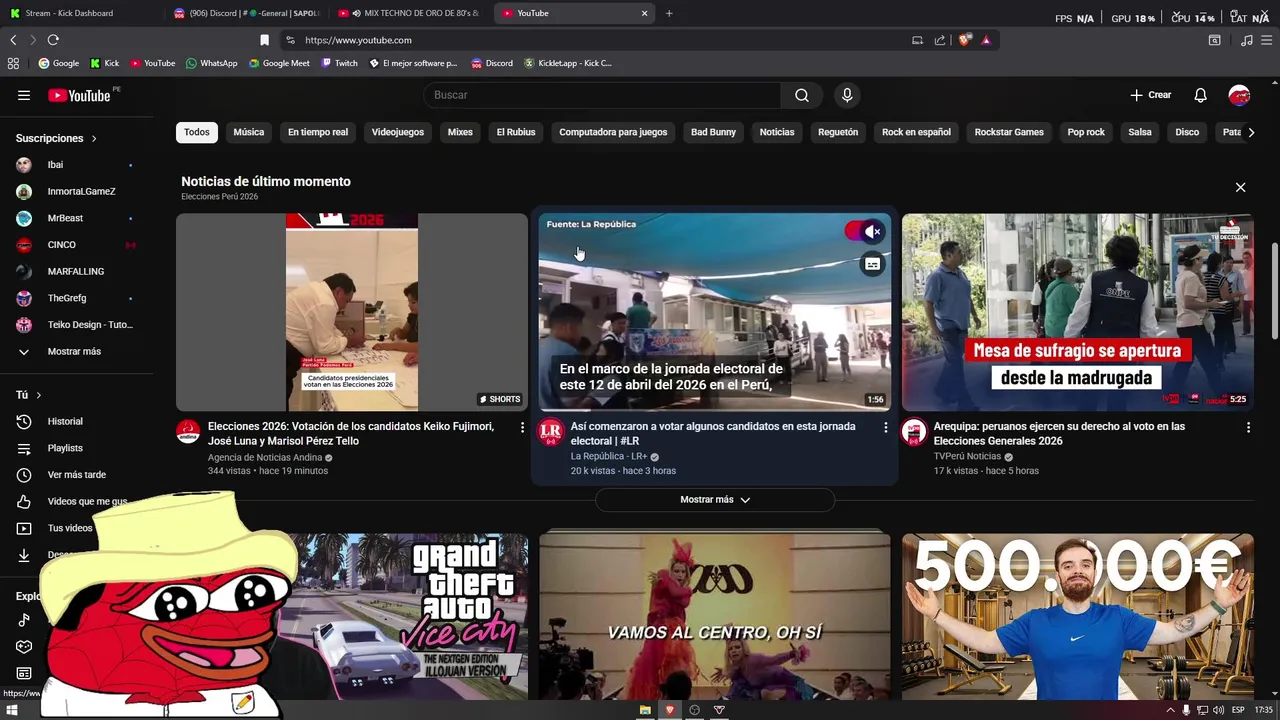Open the system tray overflow arrow
This screenshot has height=720, width=1280.
coord(1170,710)
